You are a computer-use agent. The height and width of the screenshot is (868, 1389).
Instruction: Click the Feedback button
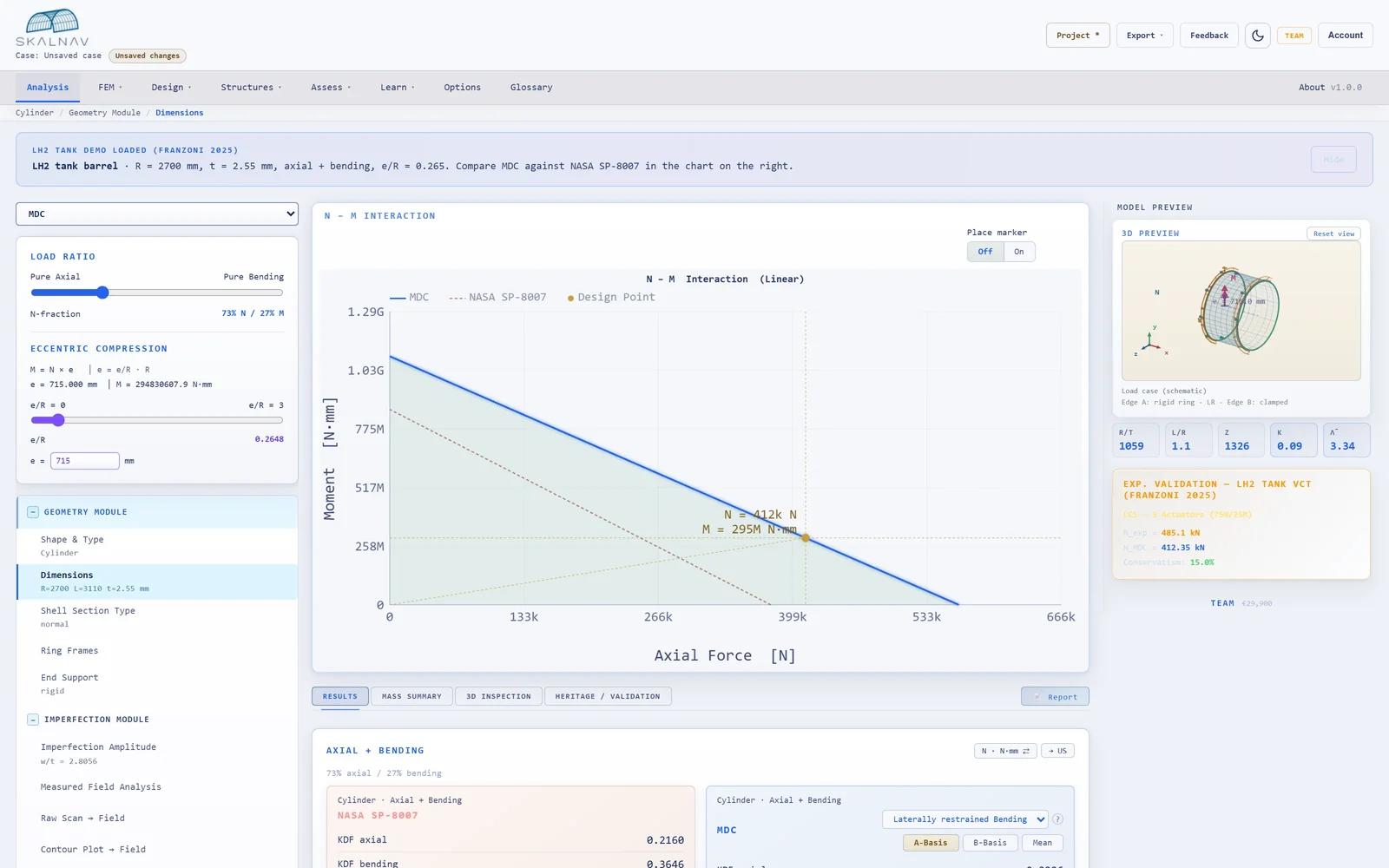tap(1209, 36)
